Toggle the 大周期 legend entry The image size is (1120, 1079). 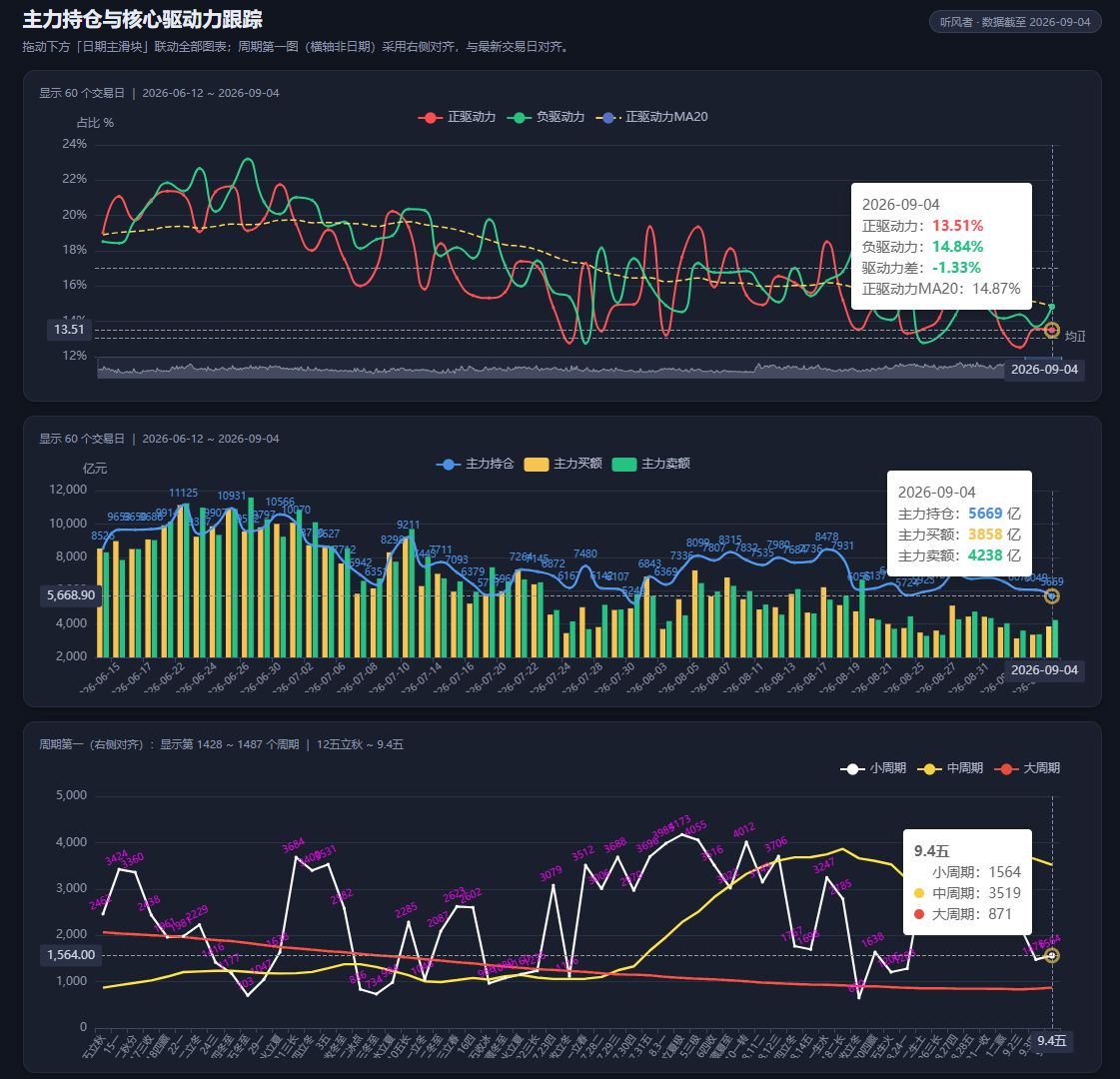point(1027,768)
